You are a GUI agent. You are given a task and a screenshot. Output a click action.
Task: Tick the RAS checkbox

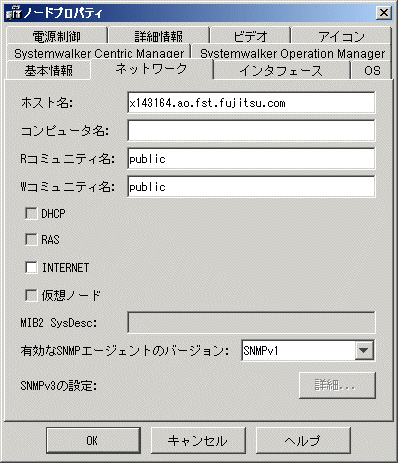coord(31,239)
